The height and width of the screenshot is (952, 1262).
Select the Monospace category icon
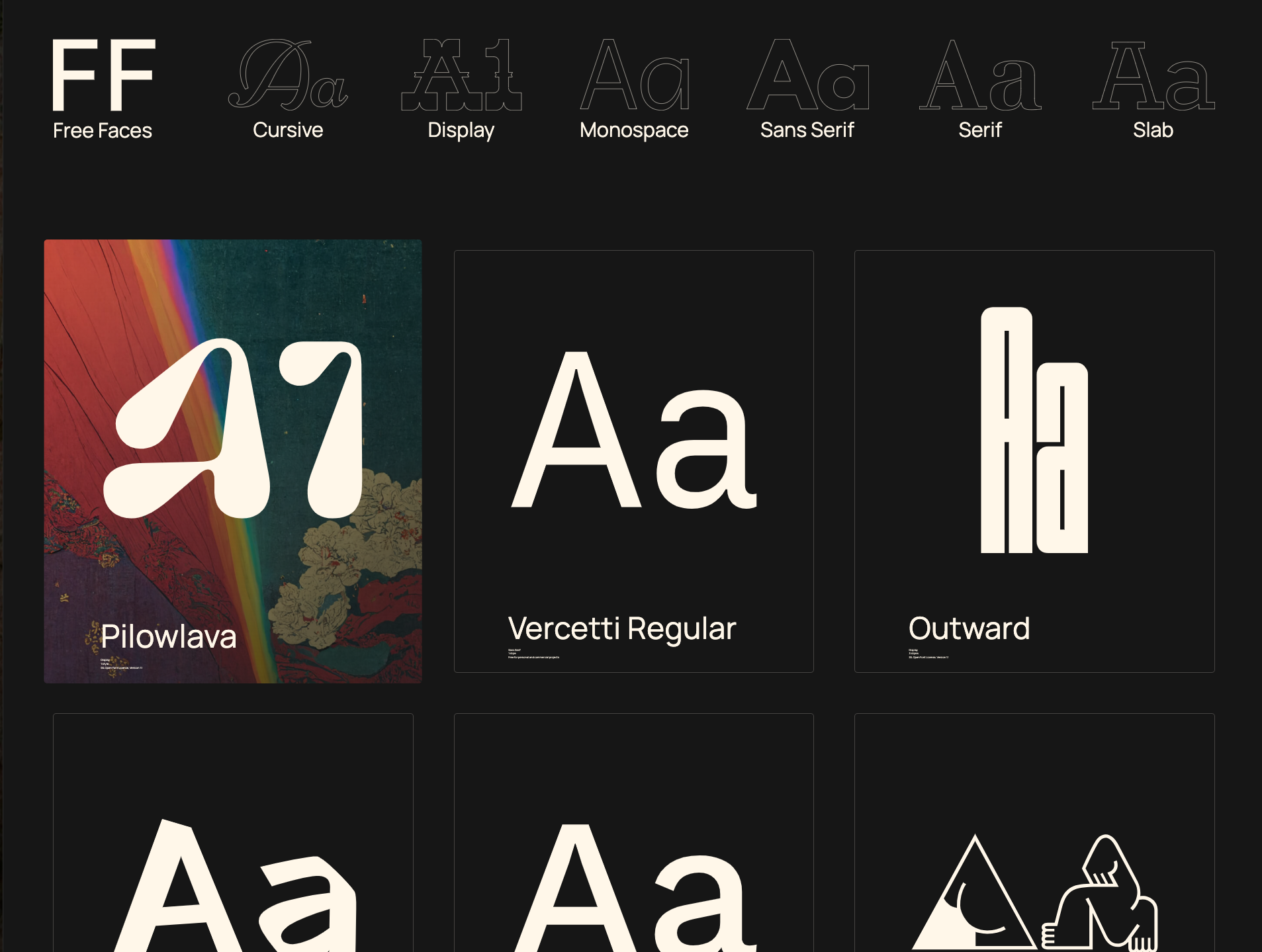click(633, 76)
